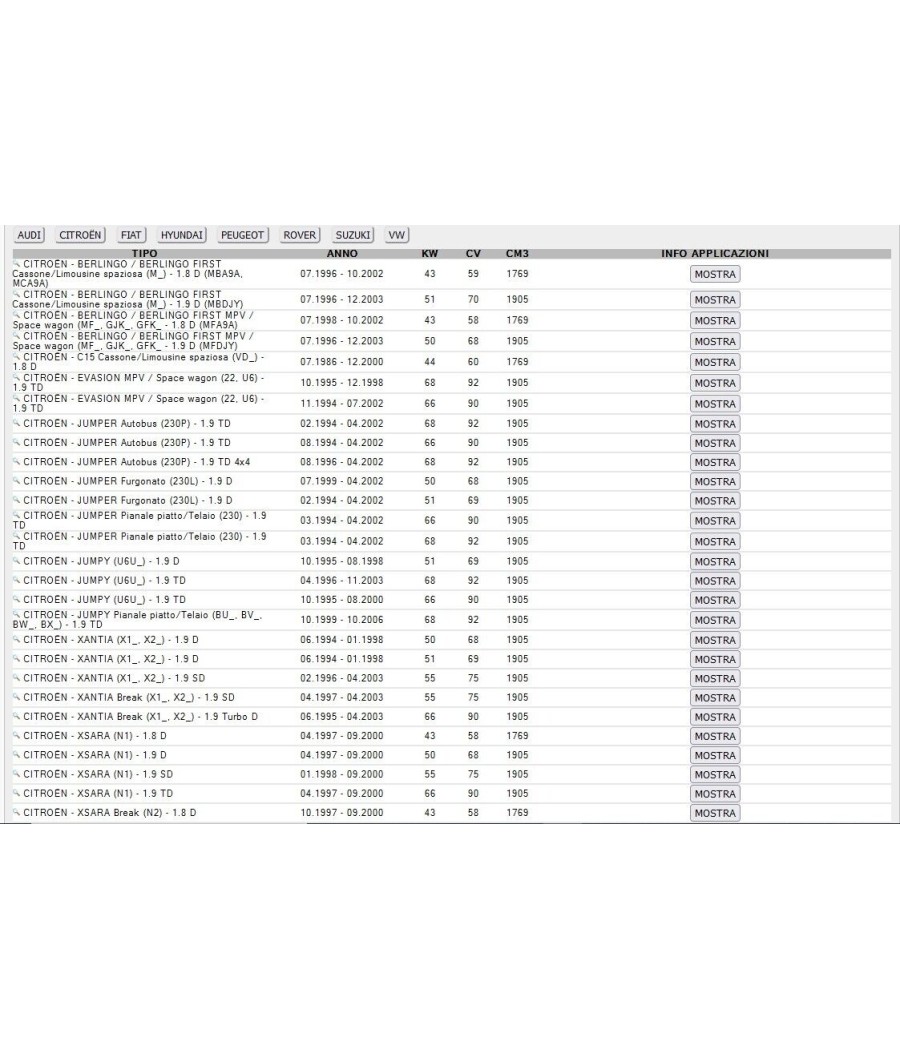
Task: Click magnifier icon for Jumper Autobus 1.9 TD 4x4
Action: pyautogui.click(x=17, y=462)
